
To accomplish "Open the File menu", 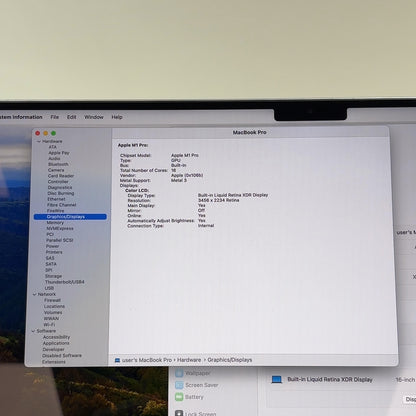I will pos(55,117).
